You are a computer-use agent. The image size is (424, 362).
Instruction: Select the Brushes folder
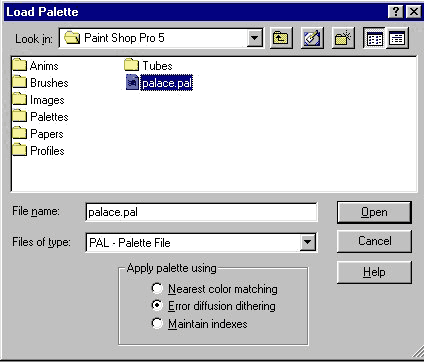pos(40,83)
